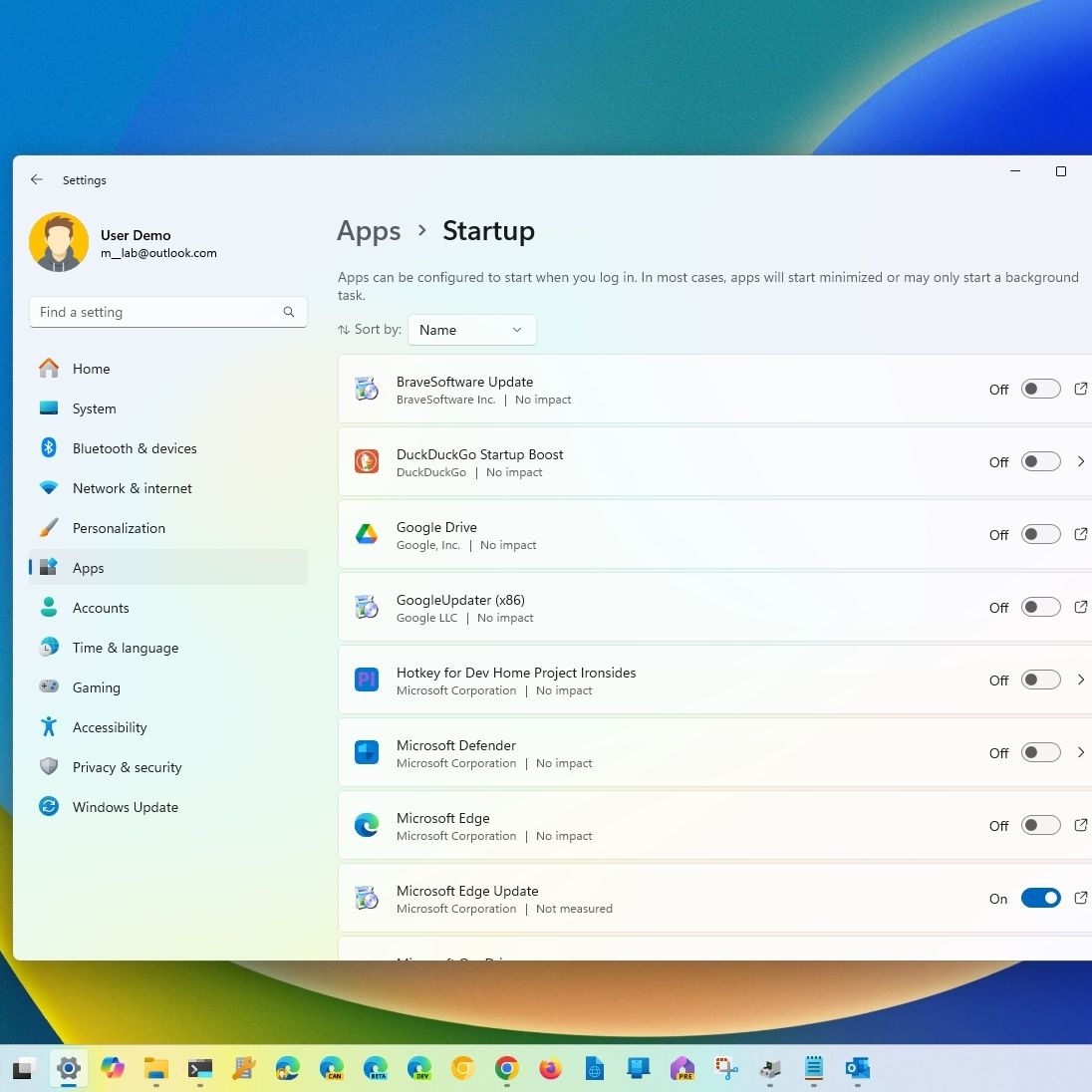Open Terminal from the taskbar

click(200, 1068)
